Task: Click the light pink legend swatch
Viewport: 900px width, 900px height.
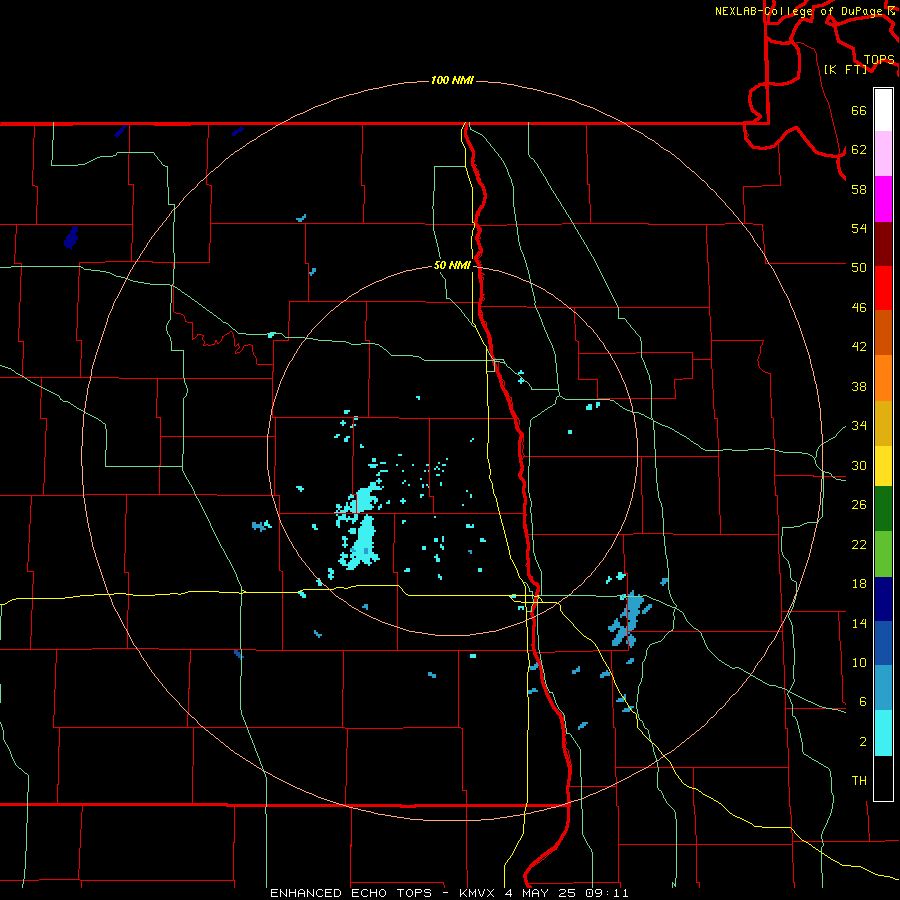Action: pyautogui.click(x=883, y=154)
